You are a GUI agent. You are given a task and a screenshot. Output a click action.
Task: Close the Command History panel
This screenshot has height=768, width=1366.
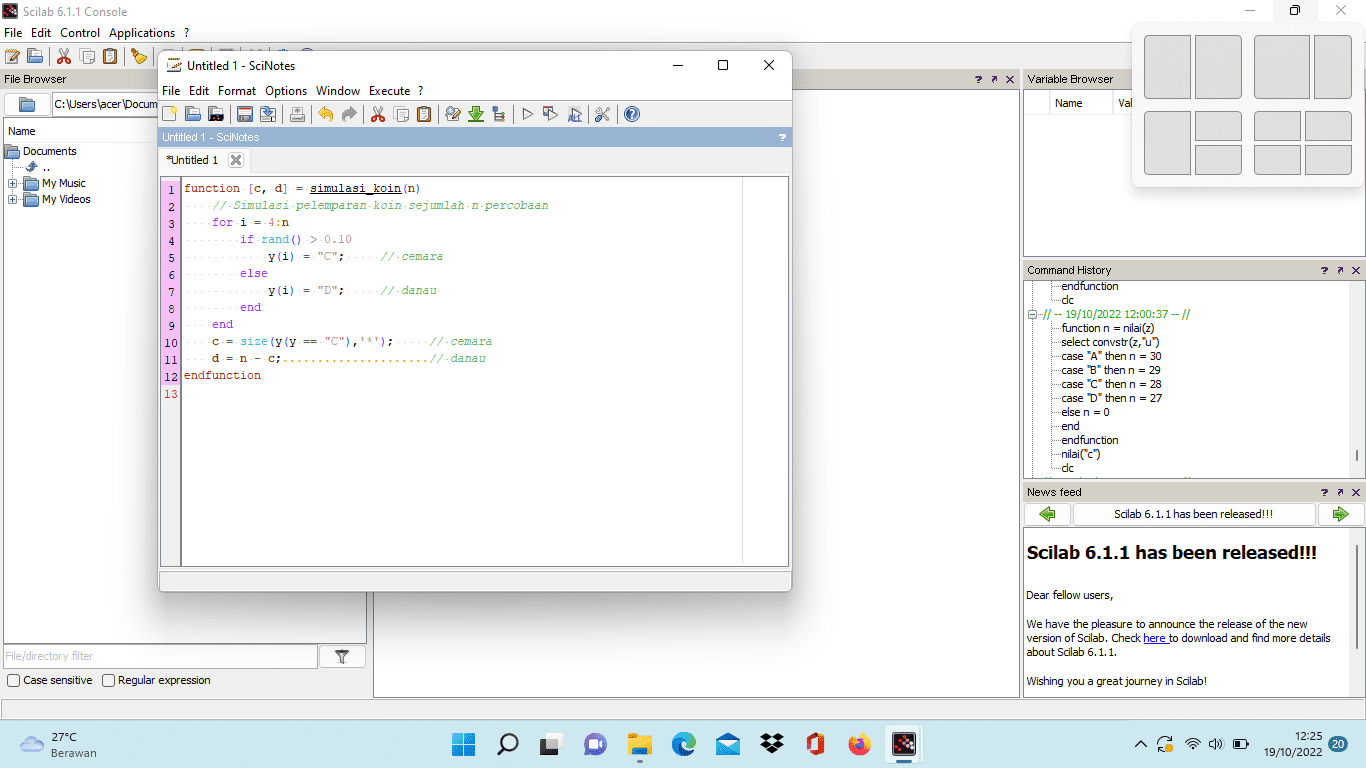[x=1356, y=270]
